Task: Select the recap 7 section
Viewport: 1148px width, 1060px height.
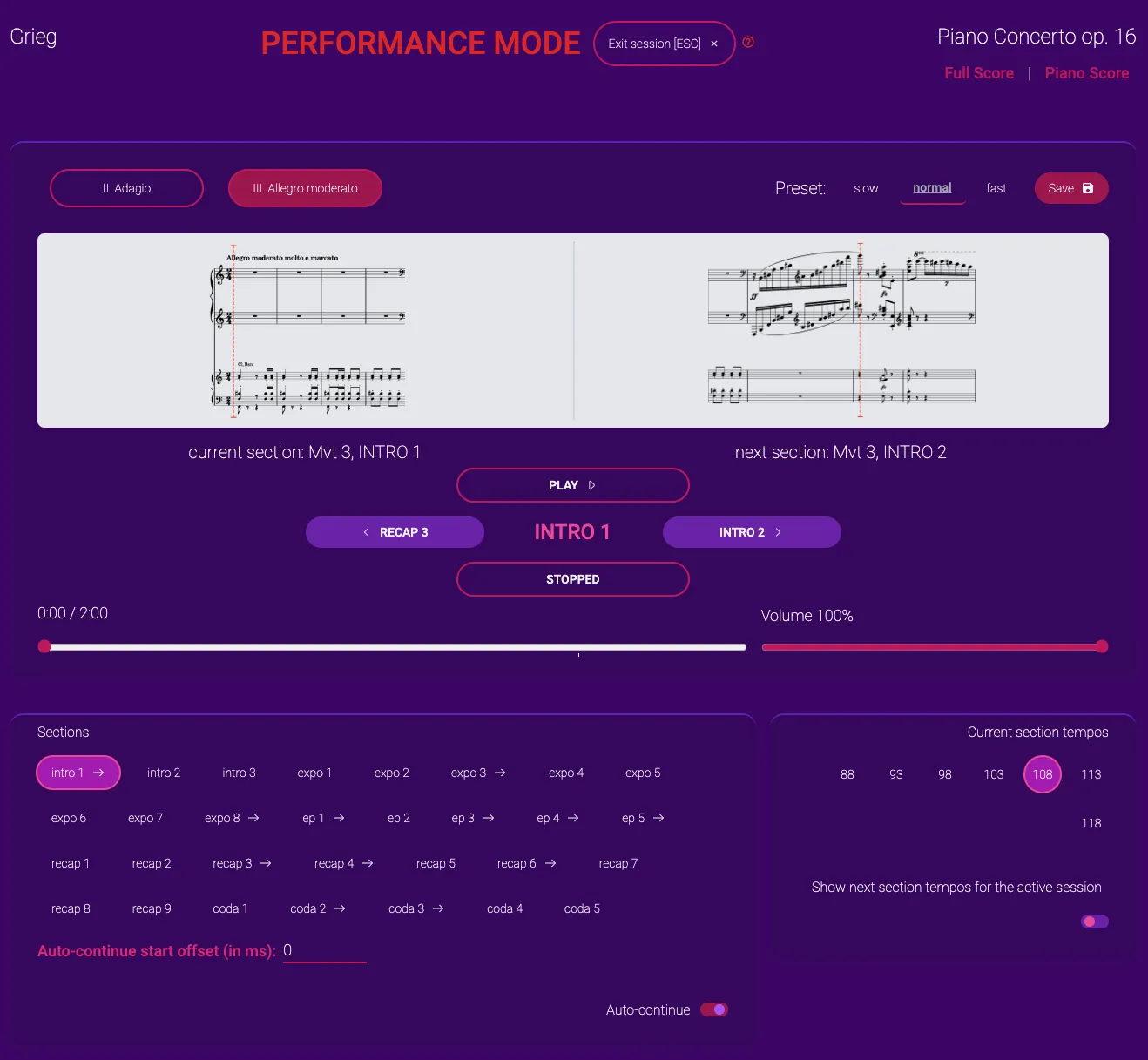Action: 618,863
